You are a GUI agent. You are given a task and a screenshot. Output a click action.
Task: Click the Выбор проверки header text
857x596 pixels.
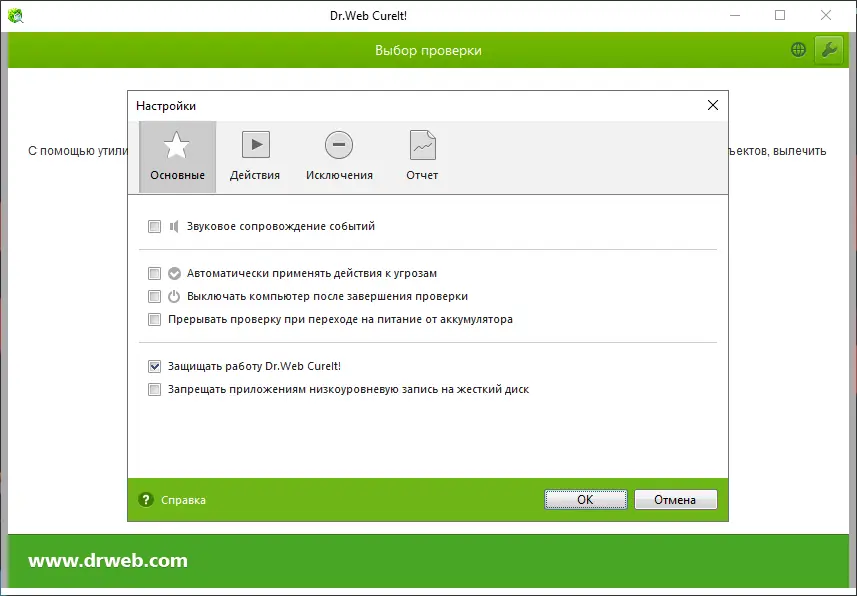point(428,50)
